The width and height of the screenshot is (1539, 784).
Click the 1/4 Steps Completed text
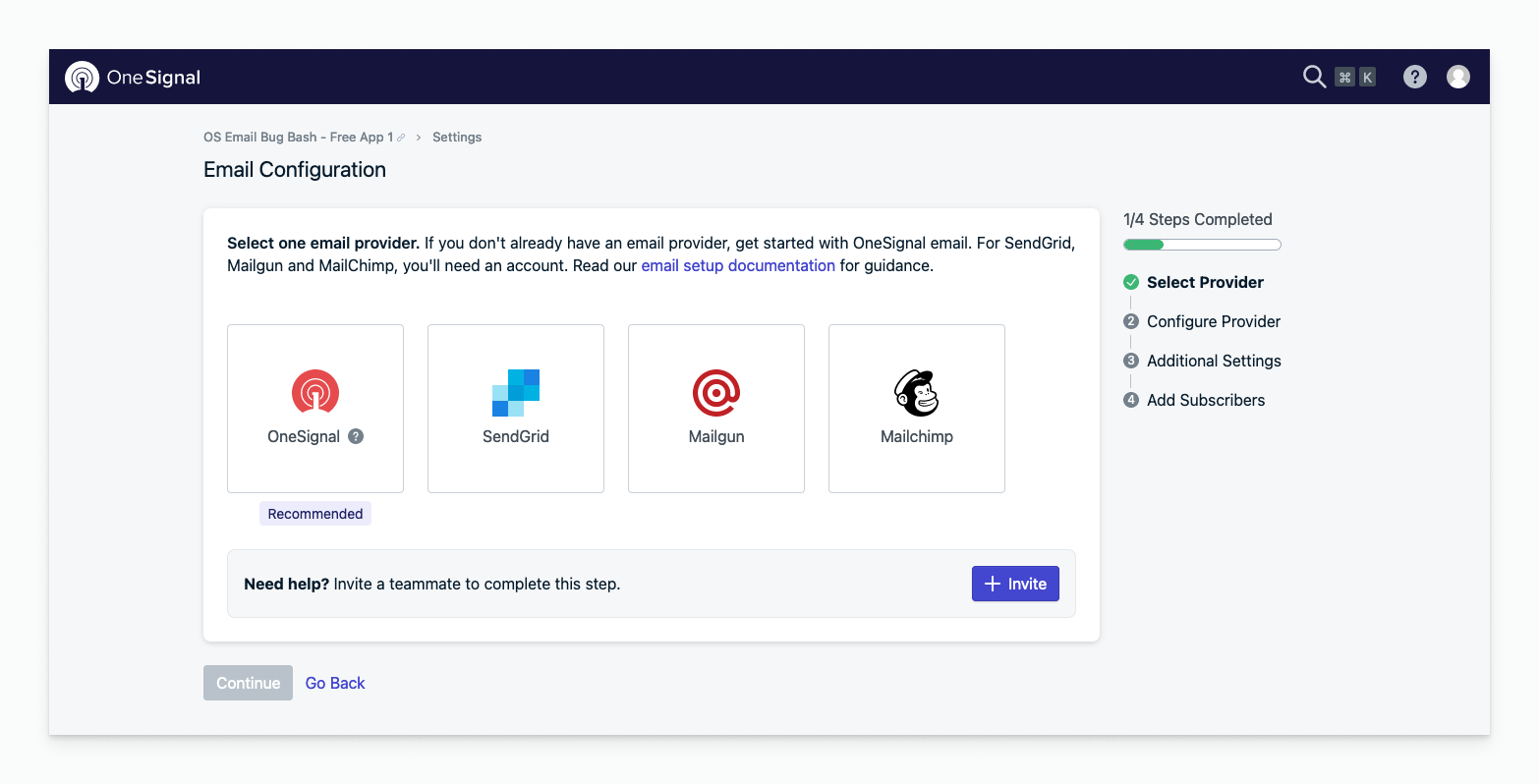1198,219
